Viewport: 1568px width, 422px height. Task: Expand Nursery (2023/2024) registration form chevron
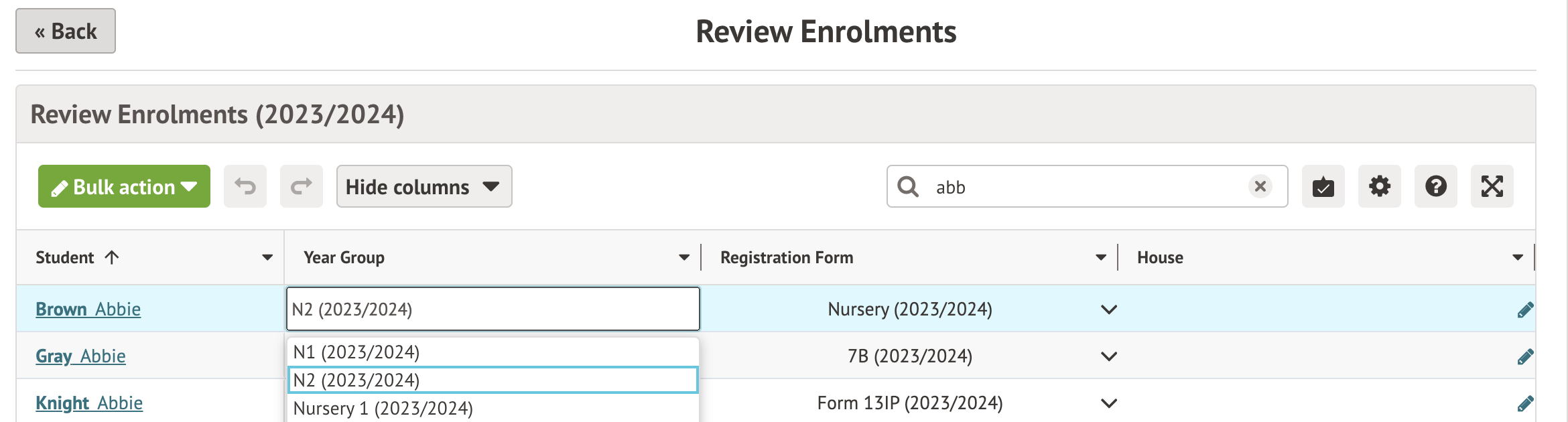[1109, 309]
